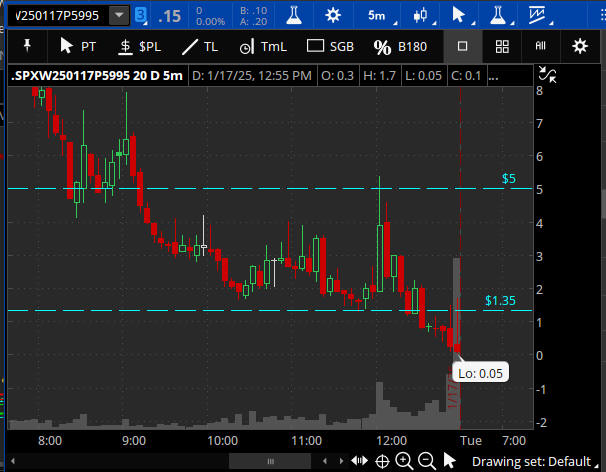Switch to four-grid drawing tools view
Viewport: 606px width, 472px height.
(502, 46)
